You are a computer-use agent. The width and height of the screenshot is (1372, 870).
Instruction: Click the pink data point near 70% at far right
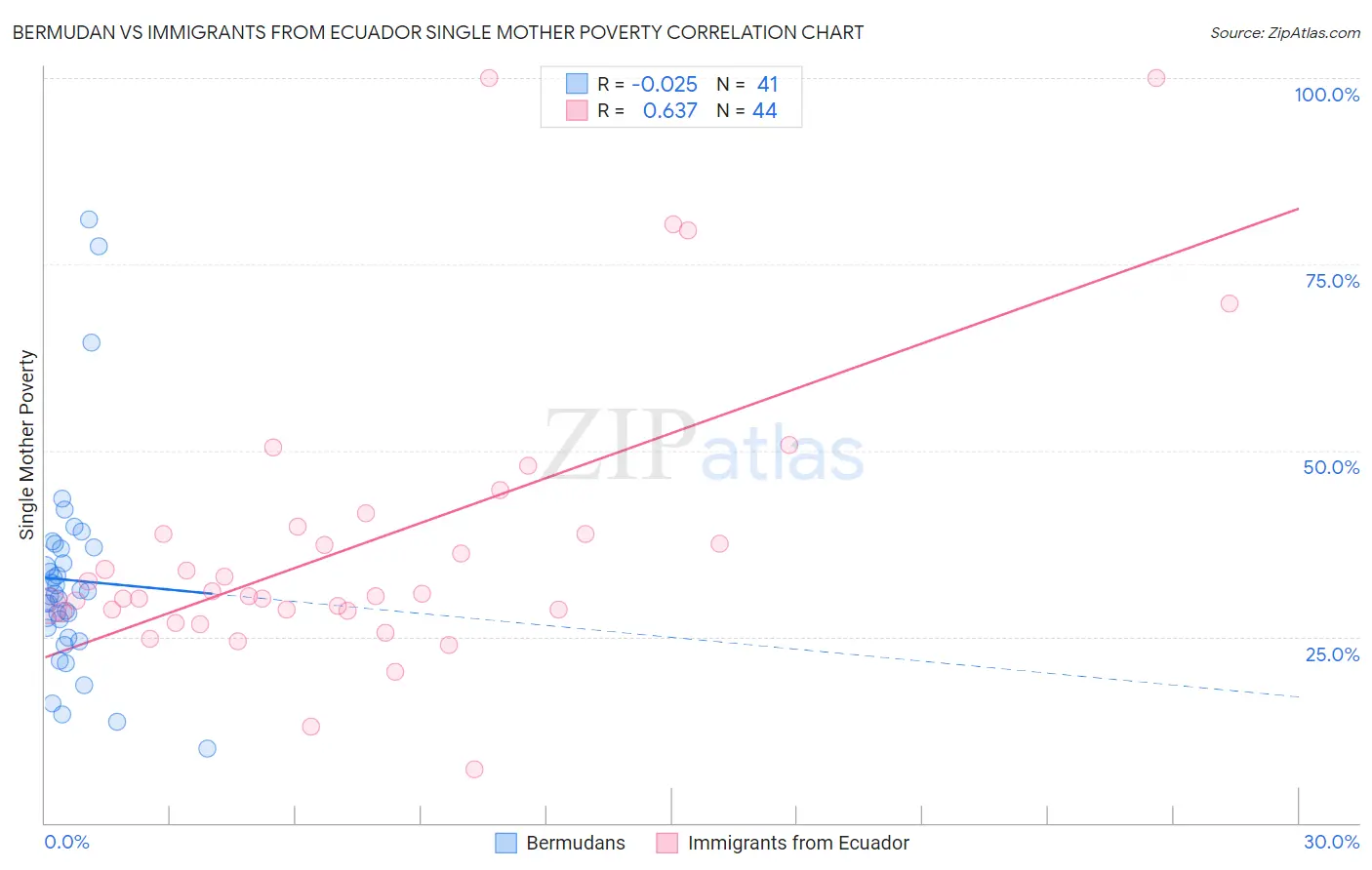(1230, 303)
